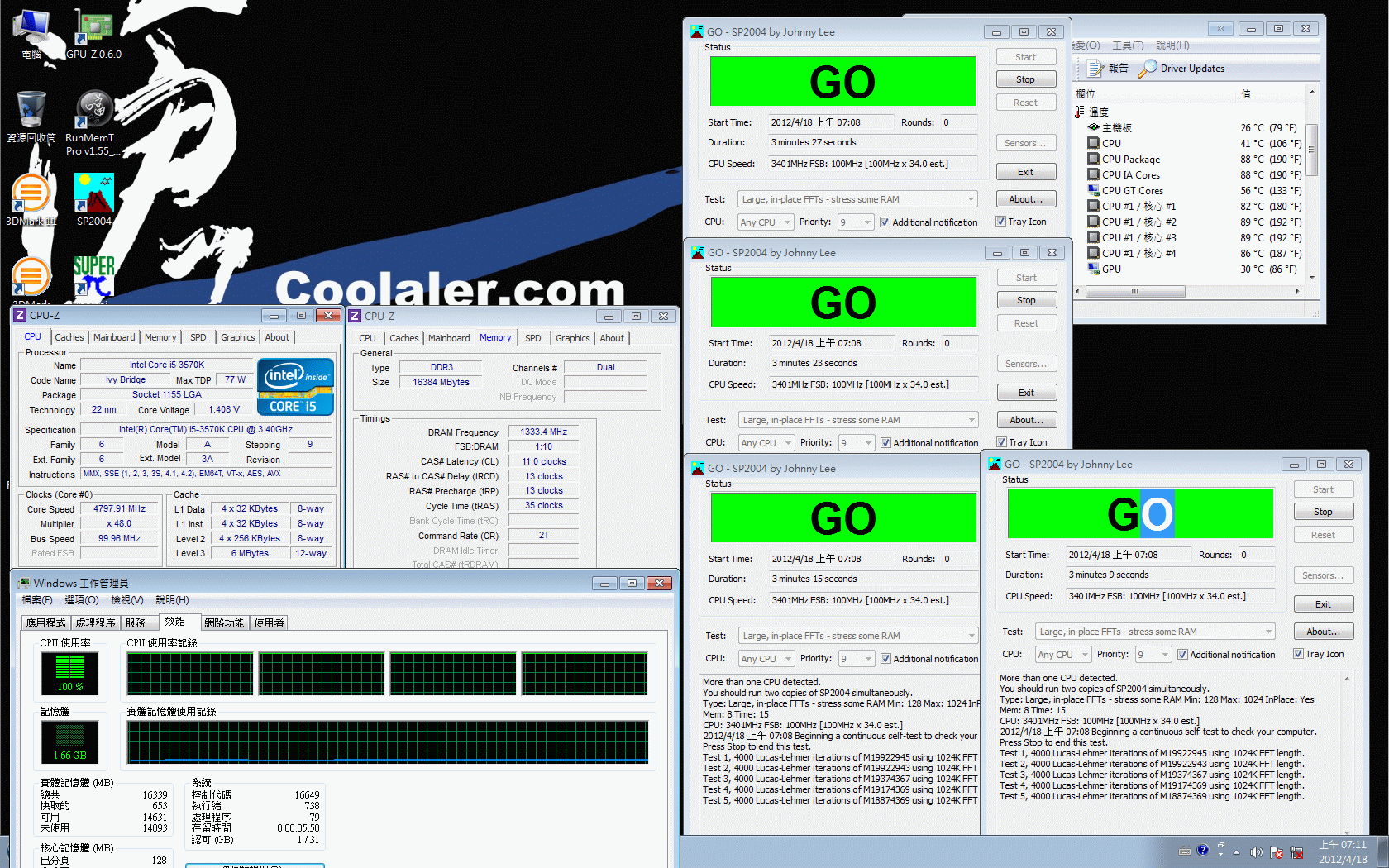Click Exit in the 23-seconds SP2004 window
The height and width of the screenshot is (868, 1389).
pos(1026,393)
